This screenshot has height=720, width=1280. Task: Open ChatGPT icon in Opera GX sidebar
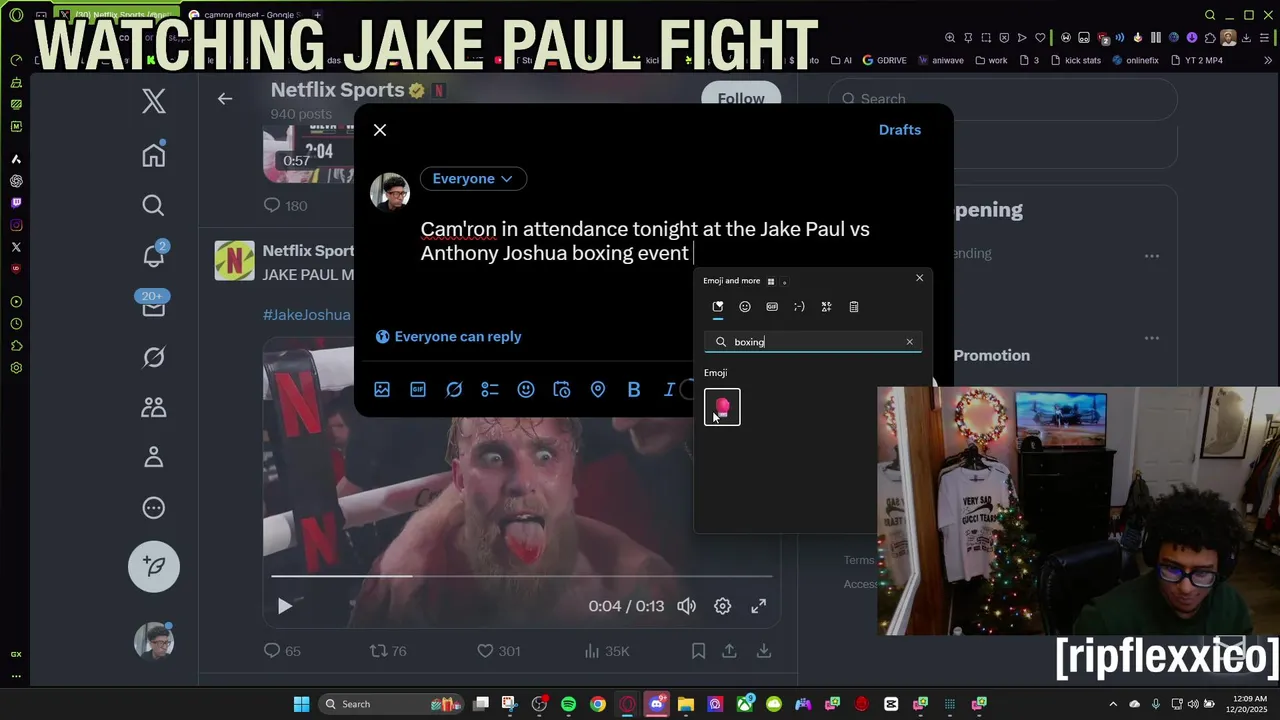pyautogui.click(x=16, y=181)
